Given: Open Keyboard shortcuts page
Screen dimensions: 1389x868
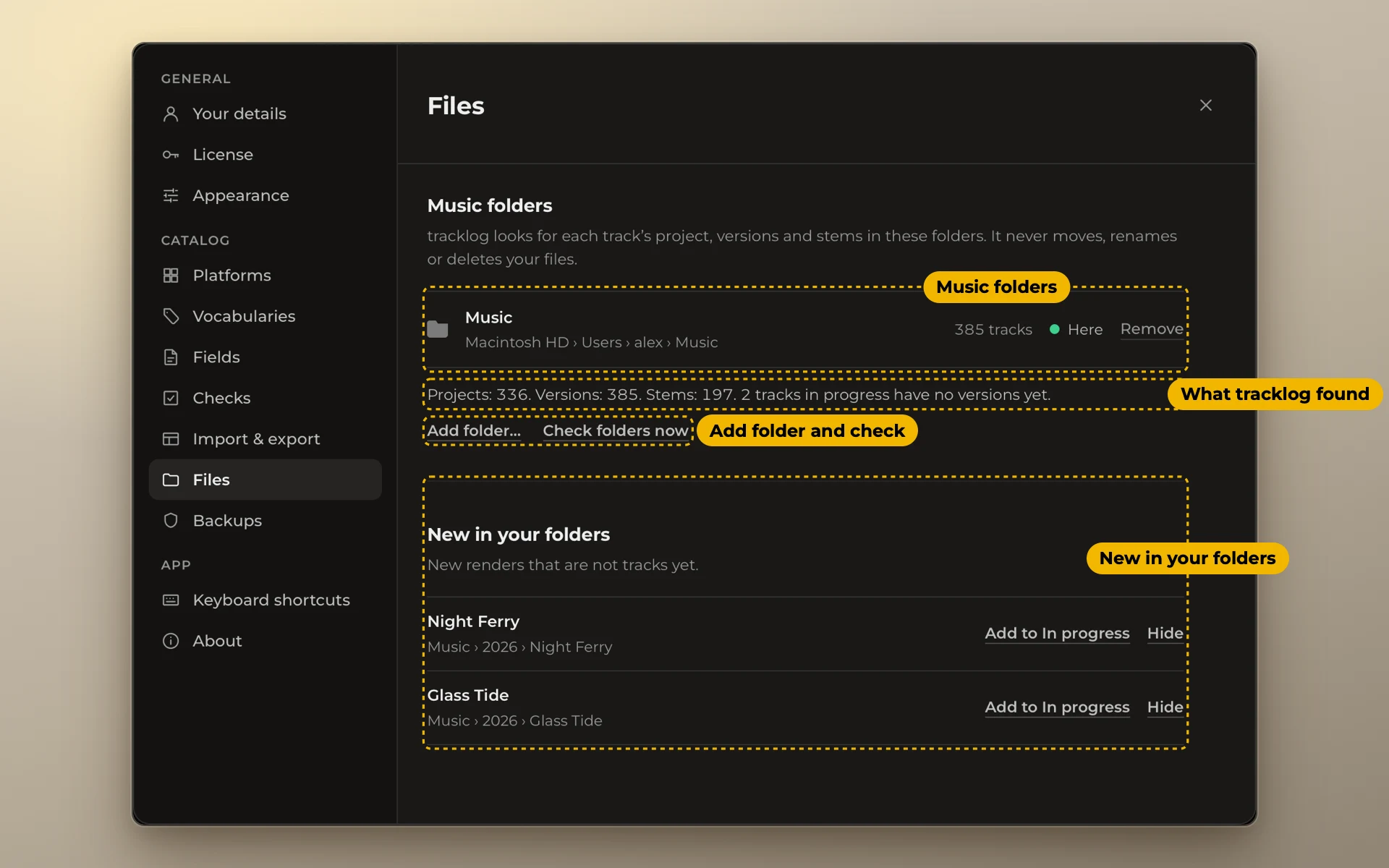Looking at the screenshot, I should [265, 600].
